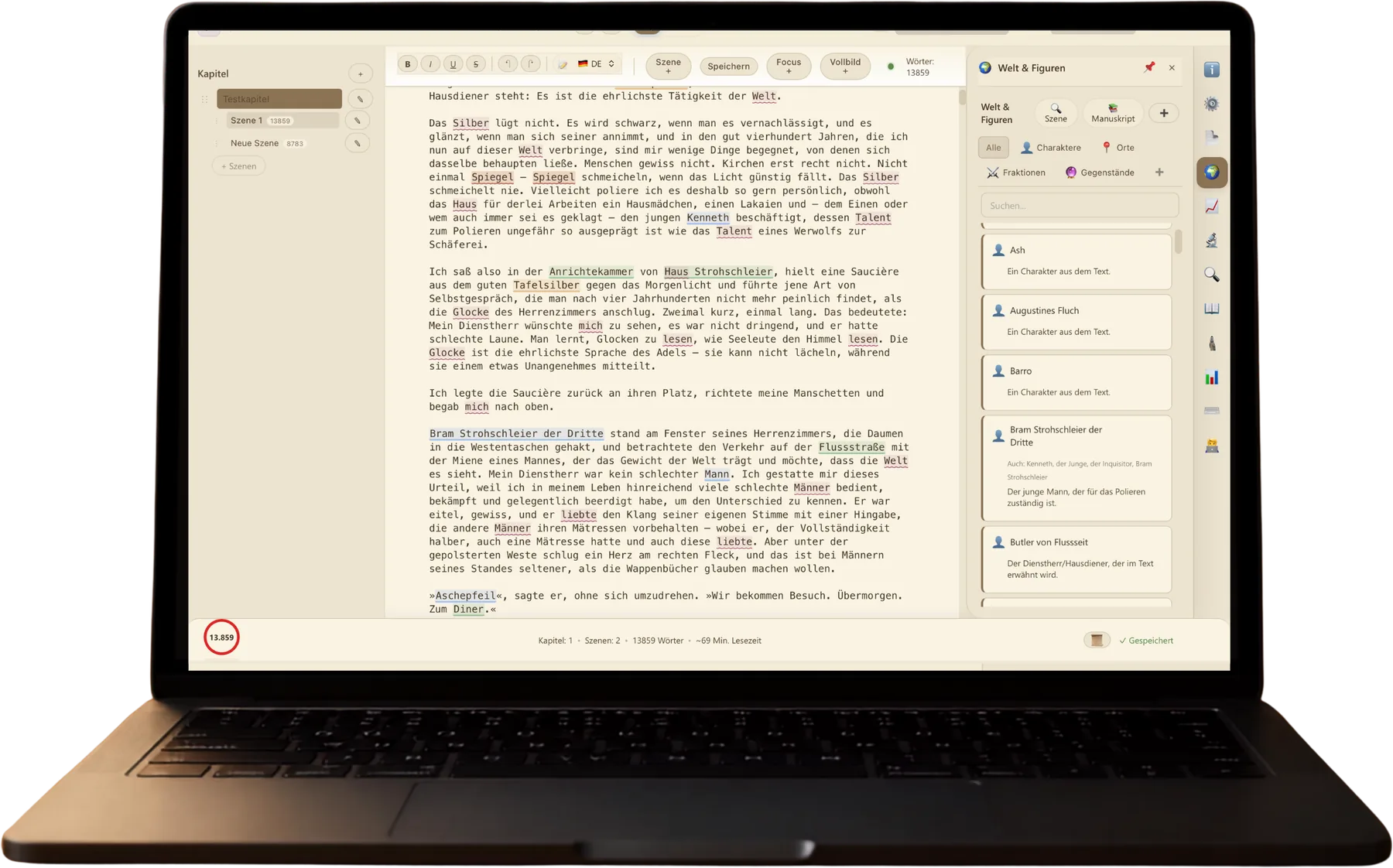The width and height of the screenshot is (1393, 868).
Task: Filter by Orte
Action: pos(1118,148)
